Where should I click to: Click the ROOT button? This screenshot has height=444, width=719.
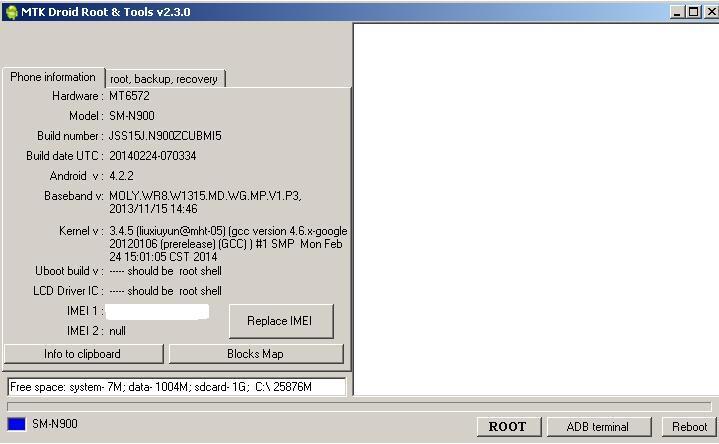[507, 427]
